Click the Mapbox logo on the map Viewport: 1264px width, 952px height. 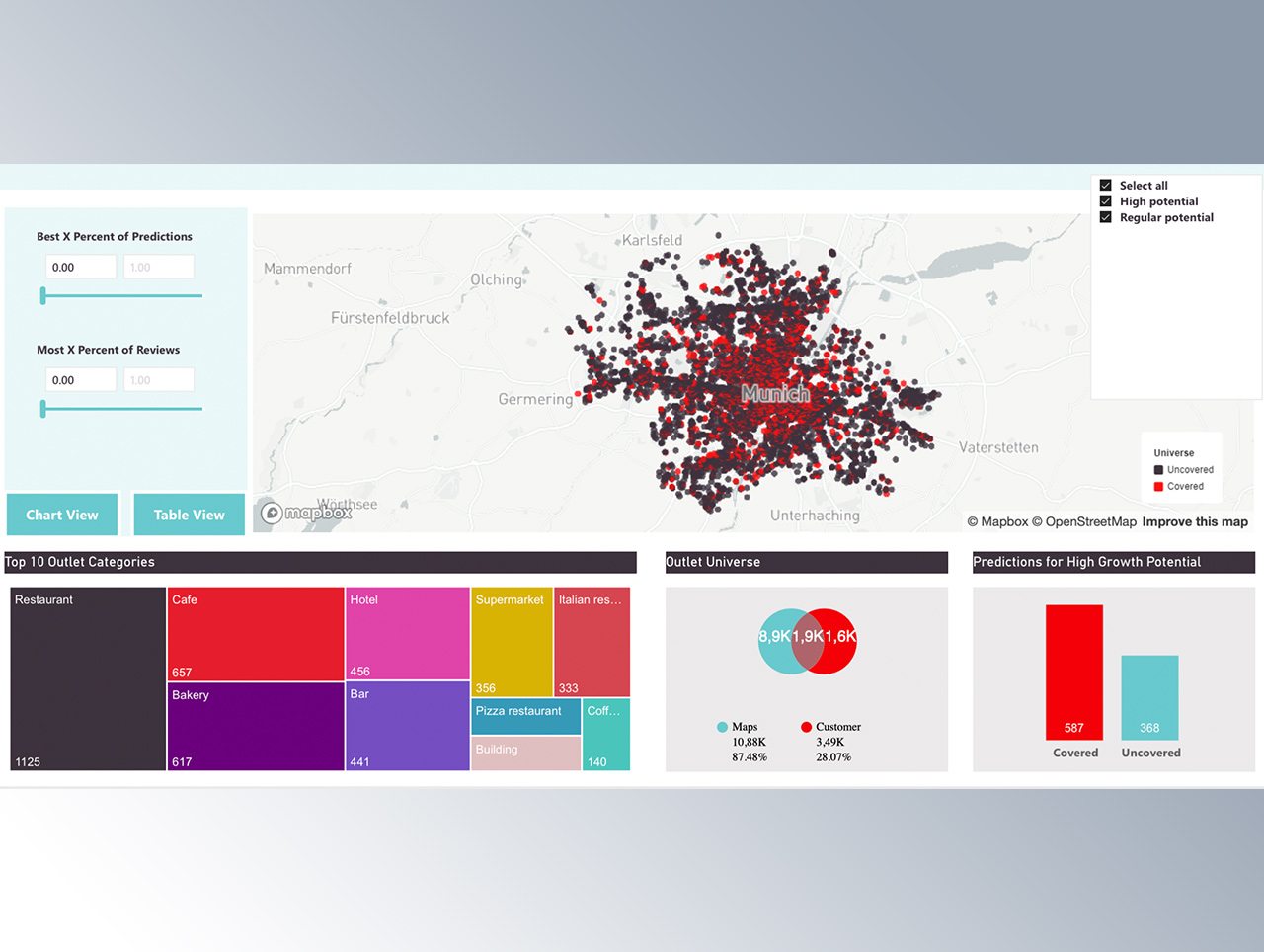click(305, 513)
